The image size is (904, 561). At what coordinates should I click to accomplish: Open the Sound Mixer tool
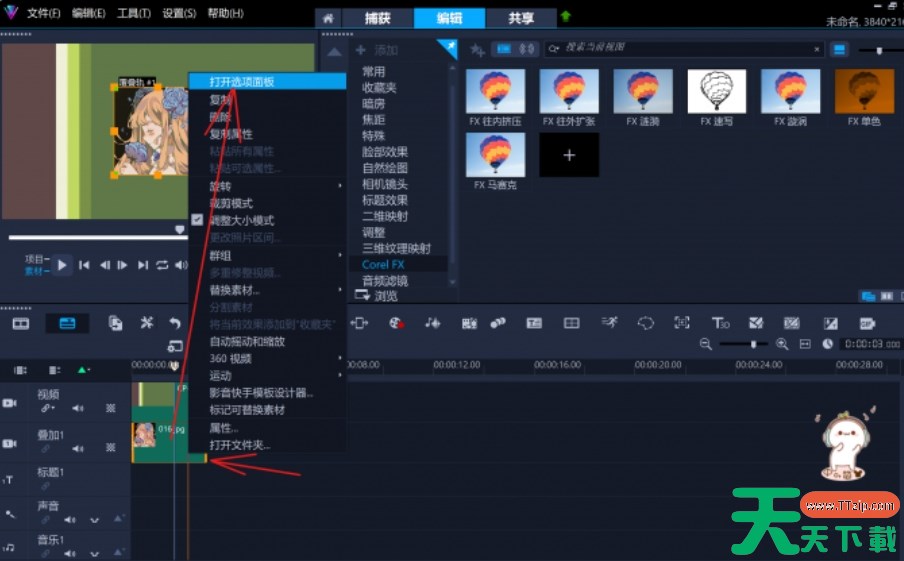click(432, 323)
